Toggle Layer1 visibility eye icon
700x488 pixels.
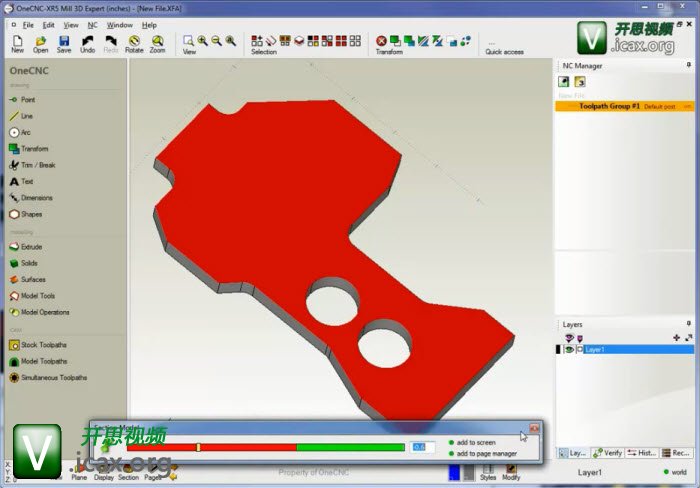click(569, 349)
